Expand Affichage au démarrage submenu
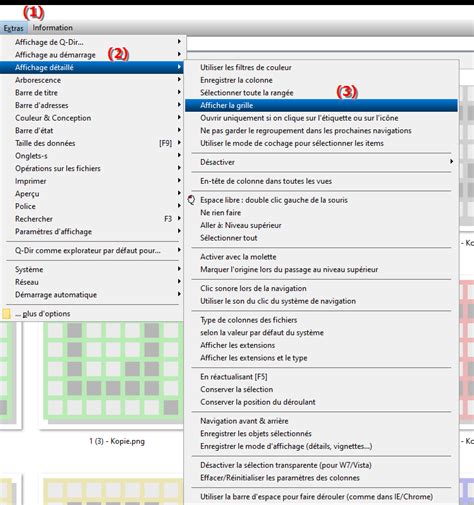 [x=92, y=55]
